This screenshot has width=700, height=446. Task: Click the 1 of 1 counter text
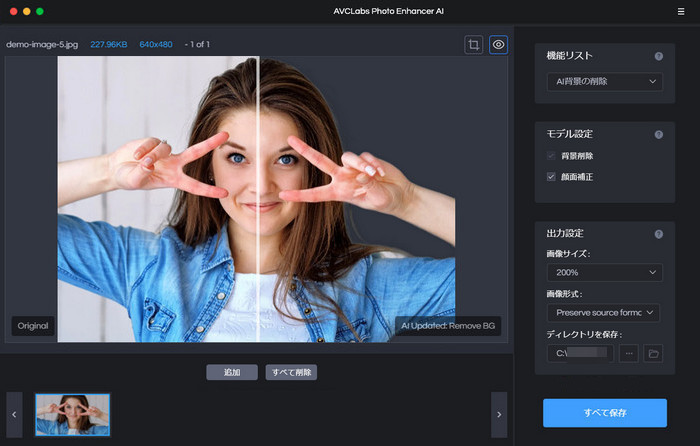(200, 45)
